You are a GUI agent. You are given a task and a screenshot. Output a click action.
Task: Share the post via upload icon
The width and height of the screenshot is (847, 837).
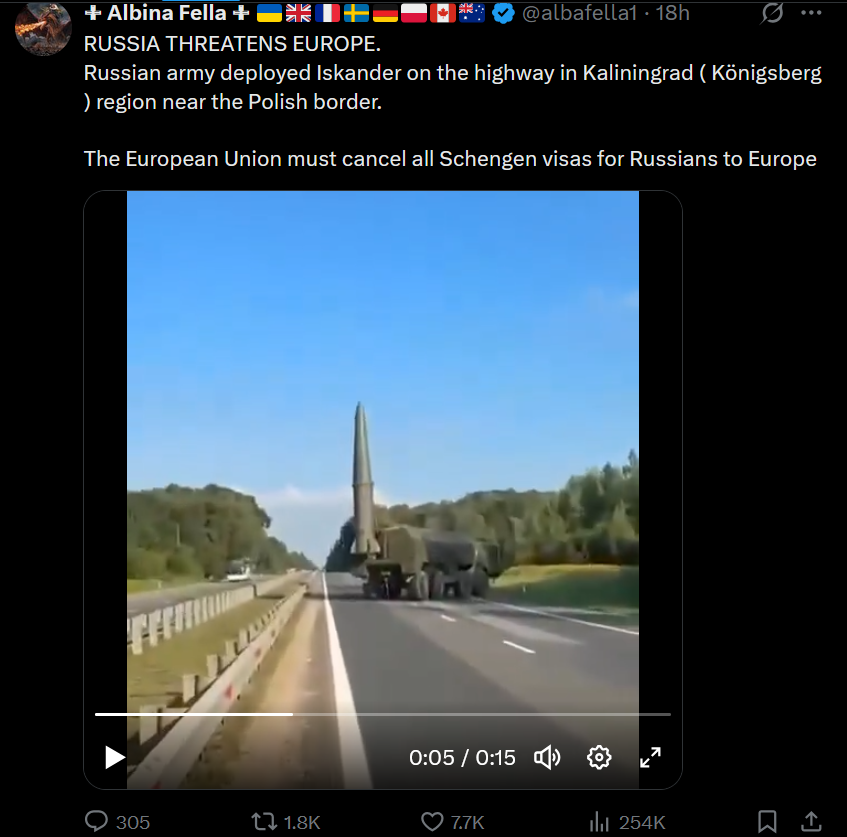click(811, 822)
